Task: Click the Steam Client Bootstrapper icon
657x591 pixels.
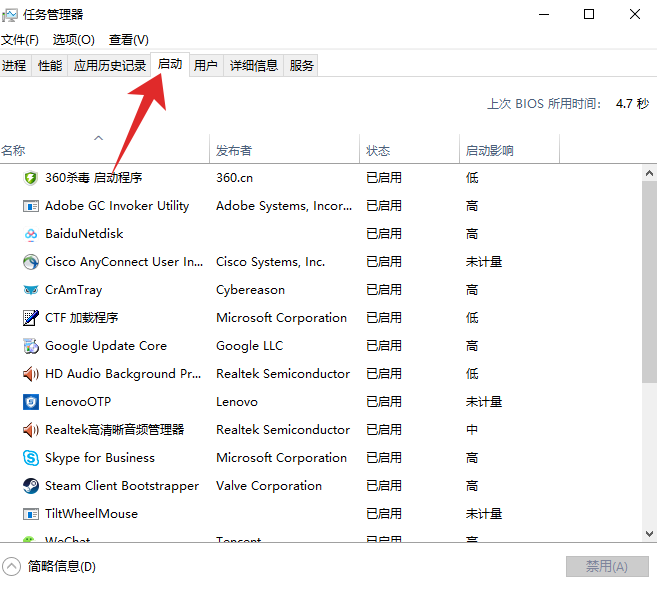Action: click(x=31, y=486)
